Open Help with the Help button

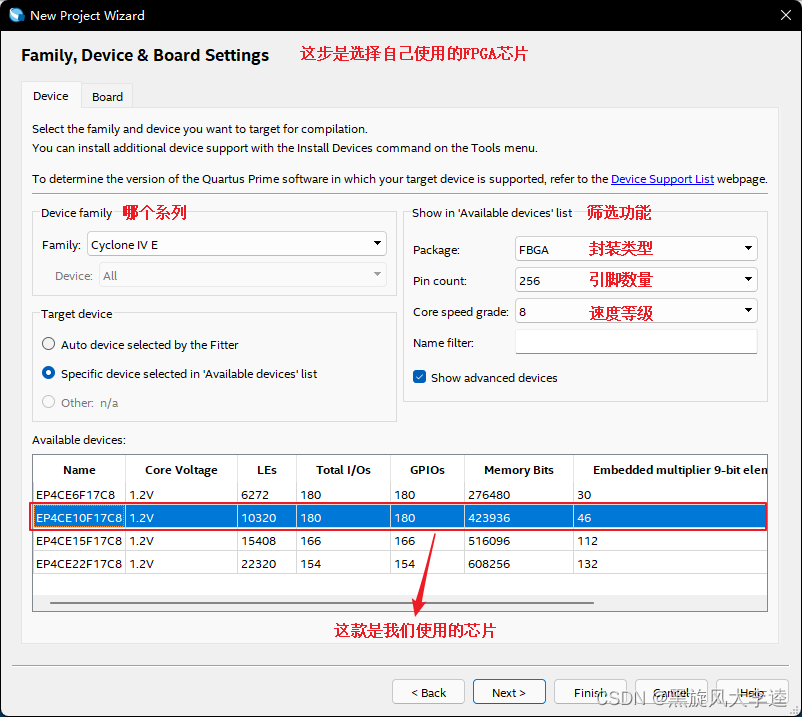(x=752, y=692)
